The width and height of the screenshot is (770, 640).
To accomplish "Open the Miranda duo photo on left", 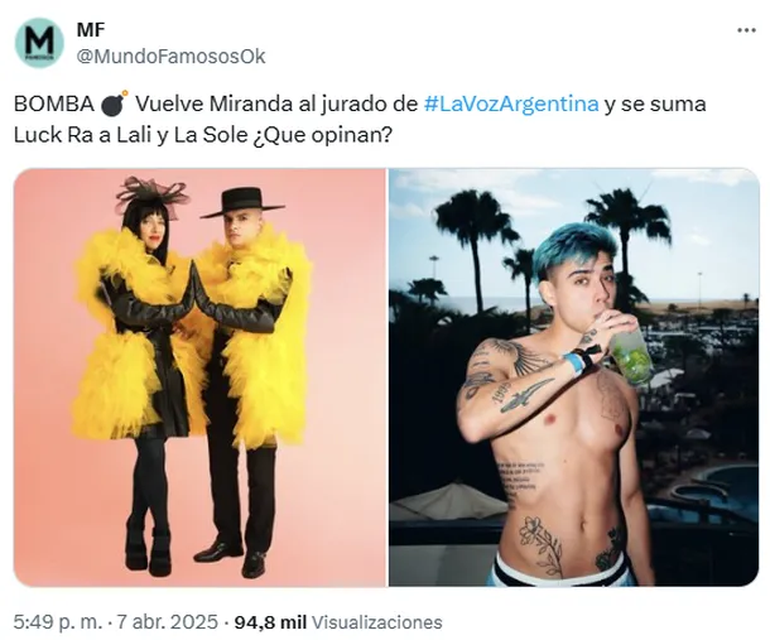I will tap(200, 377).
